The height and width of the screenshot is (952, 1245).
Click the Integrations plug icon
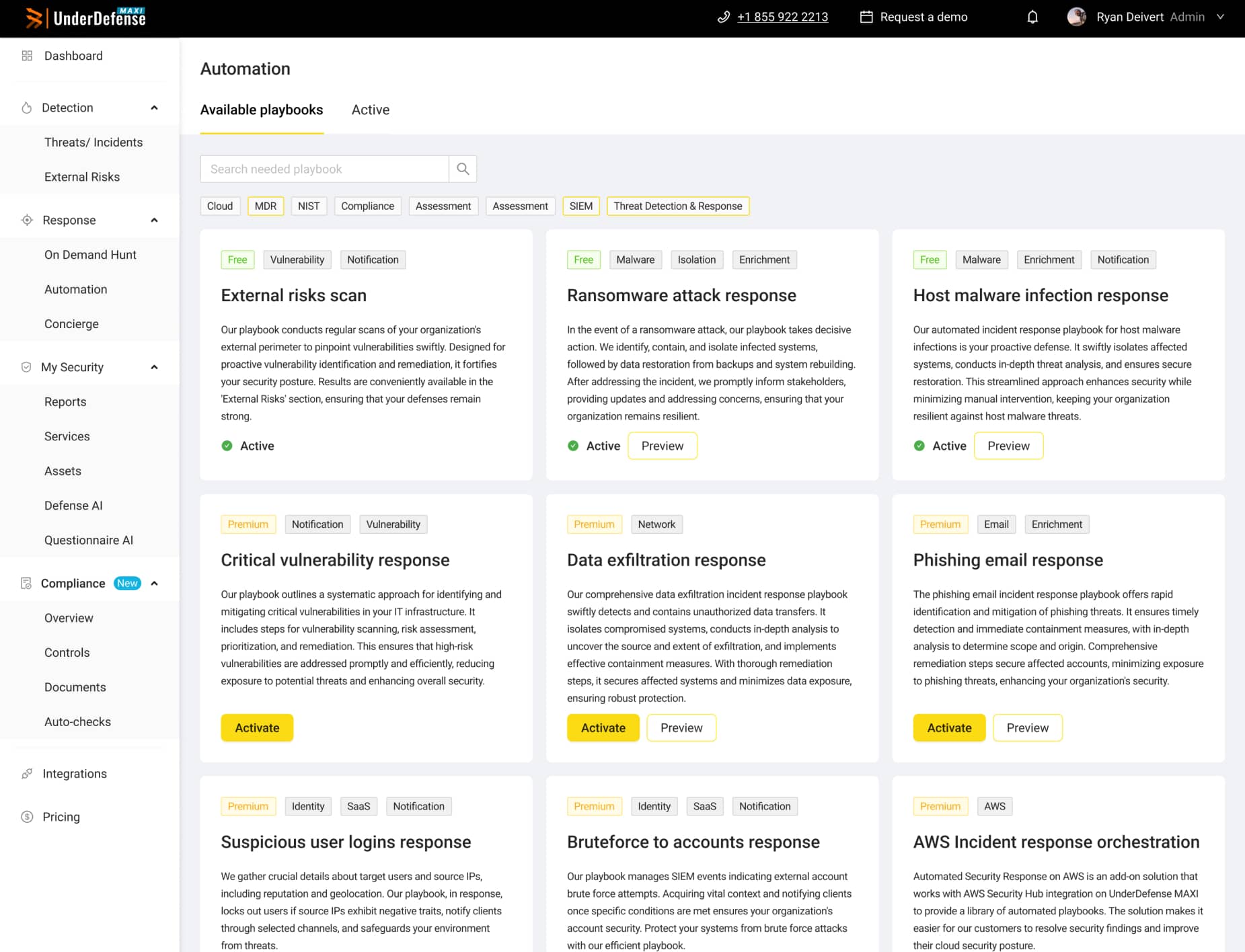click(x=27, y=774)
